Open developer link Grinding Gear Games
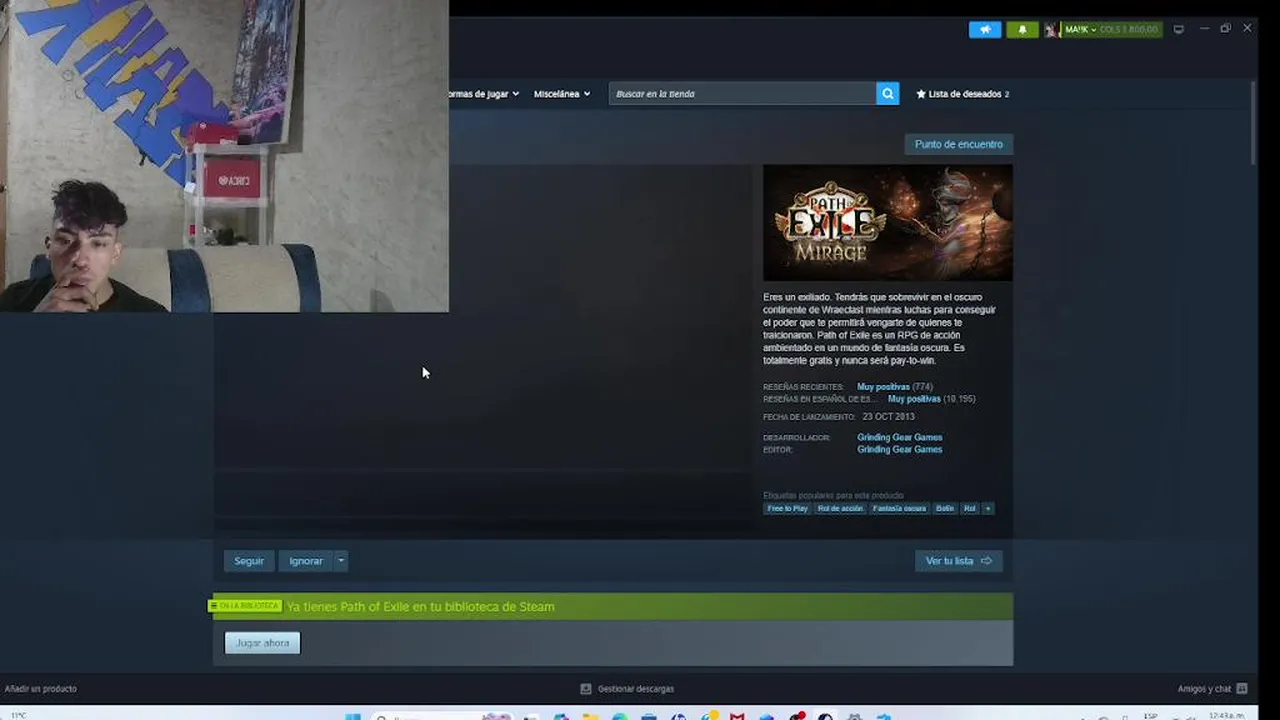Screen dimensions: 1280x720 899,437
